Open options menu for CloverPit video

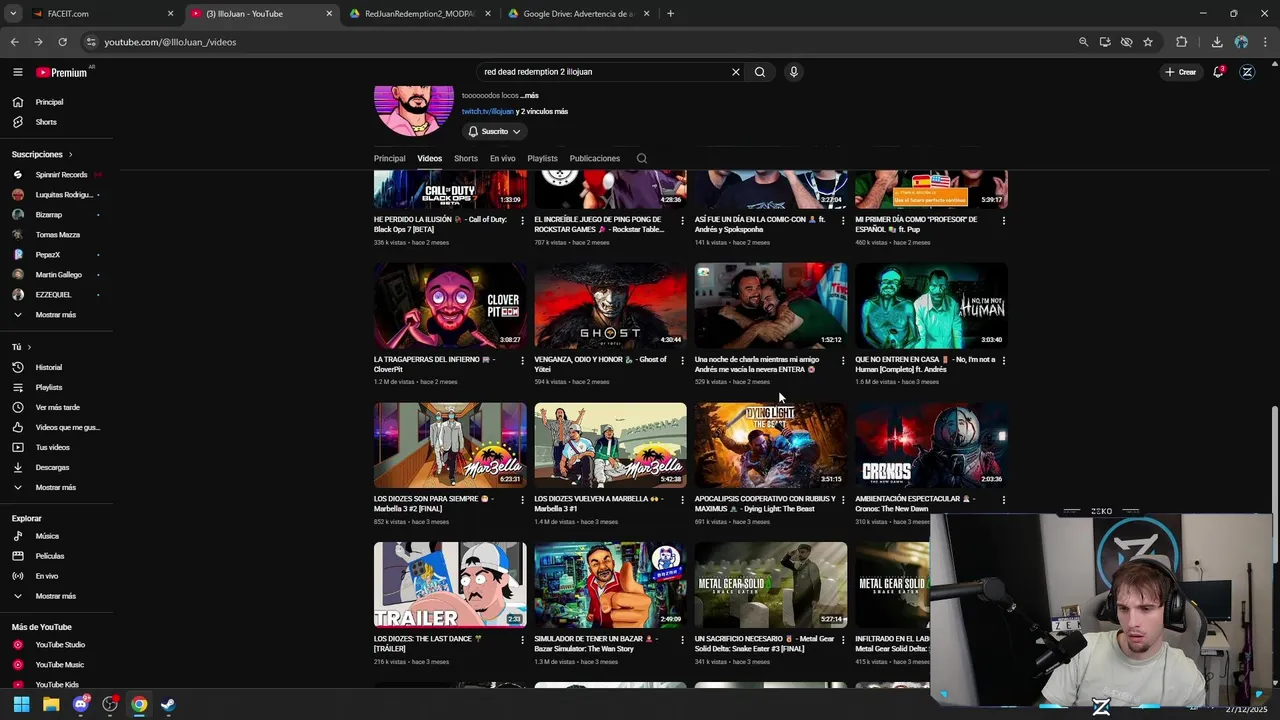[522, 360]
